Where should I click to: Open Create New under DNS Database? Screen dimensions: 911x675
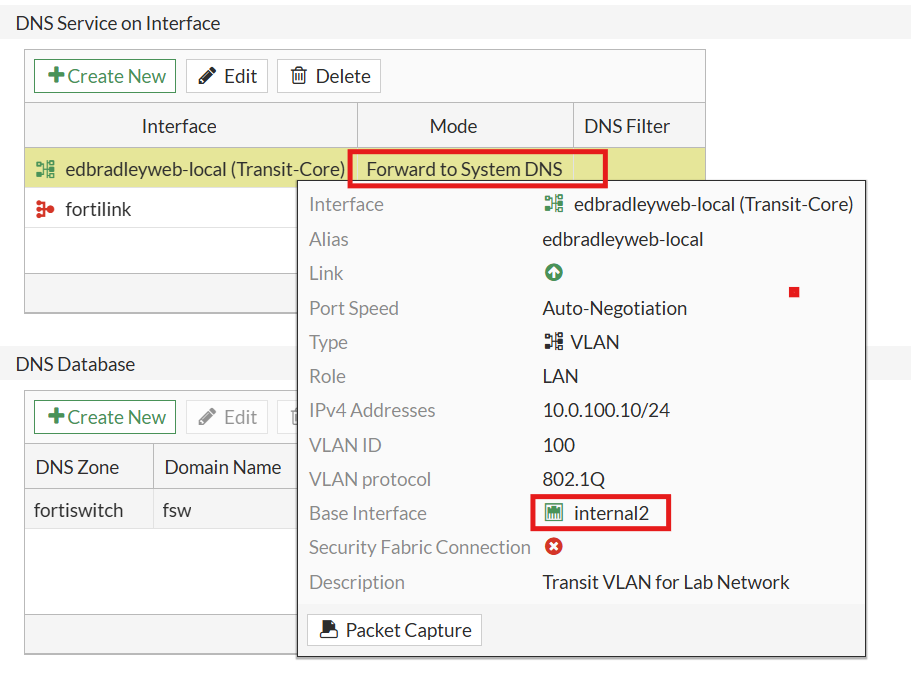tap(104, 417)
